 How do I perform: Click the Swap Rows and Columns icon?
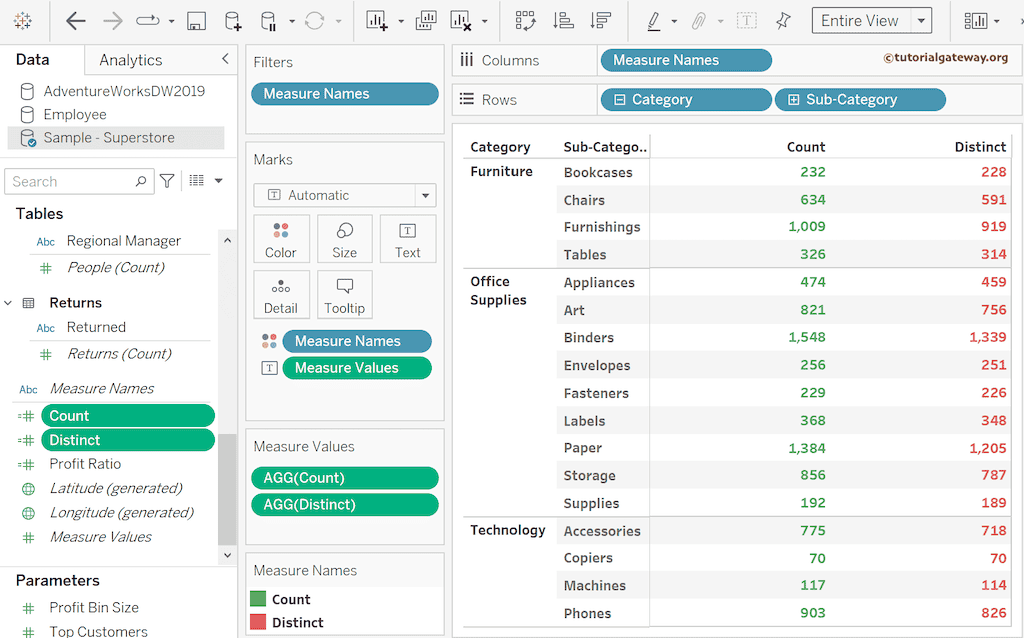pos(525,21)
